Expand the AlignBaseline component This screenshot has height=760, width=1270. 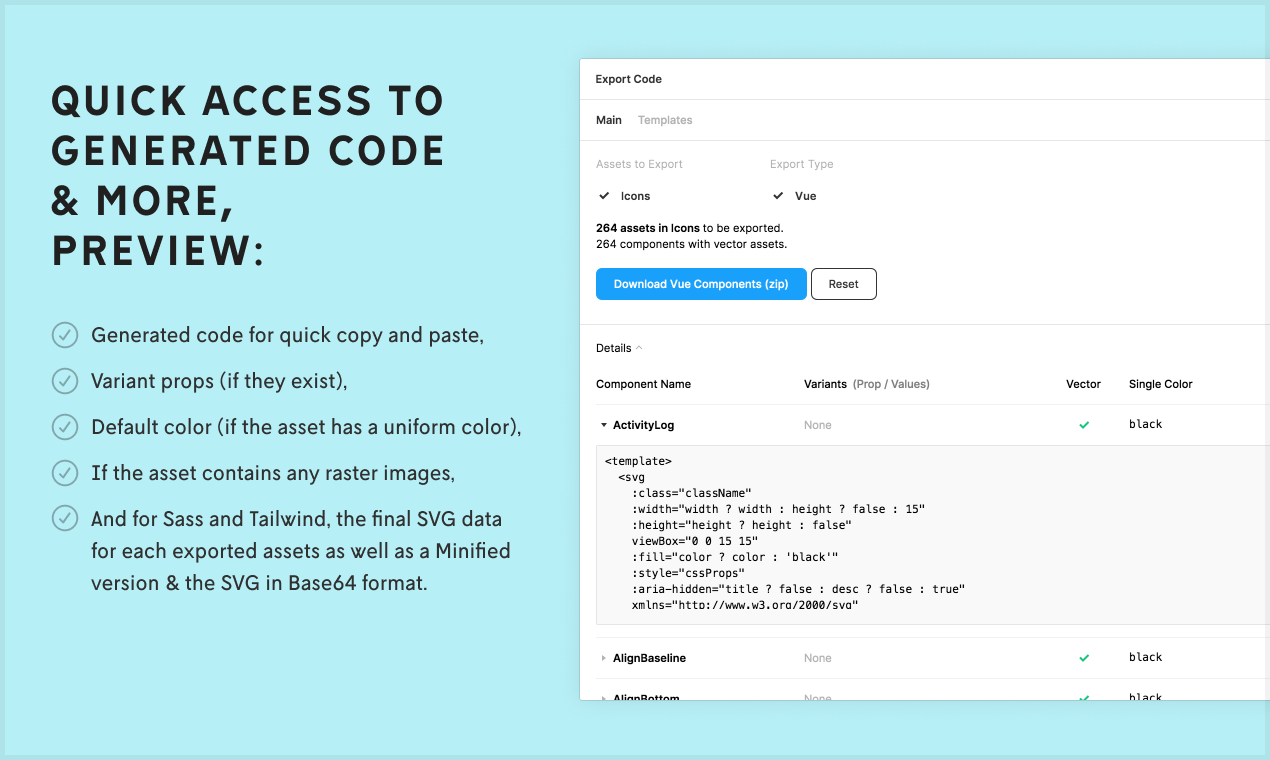click(x=602, y=658)
